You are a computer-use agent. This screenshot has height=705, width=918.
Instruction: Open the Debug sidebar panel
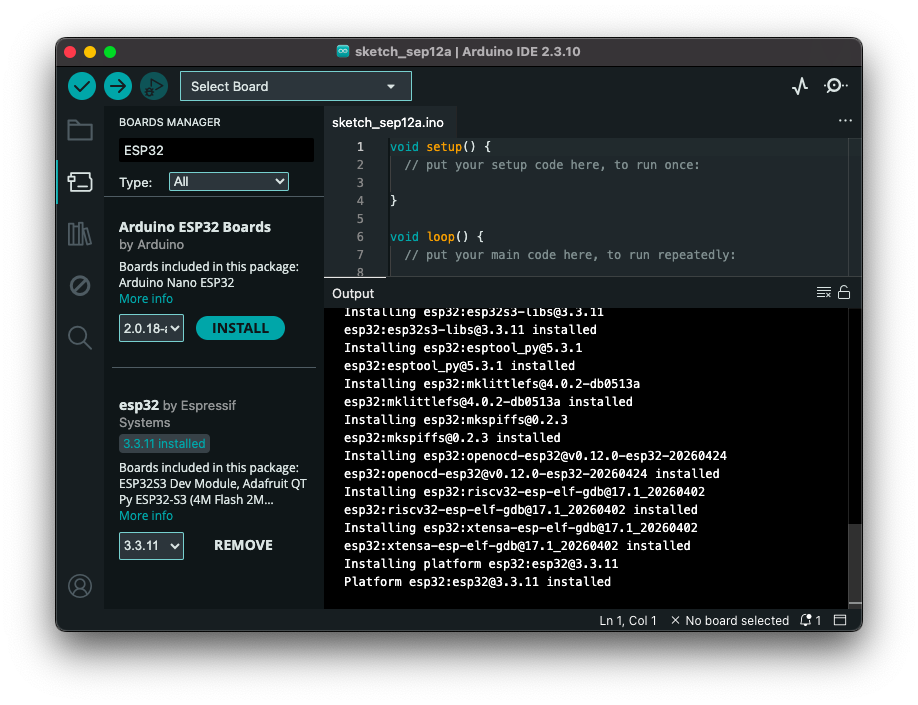click(80, 286)
